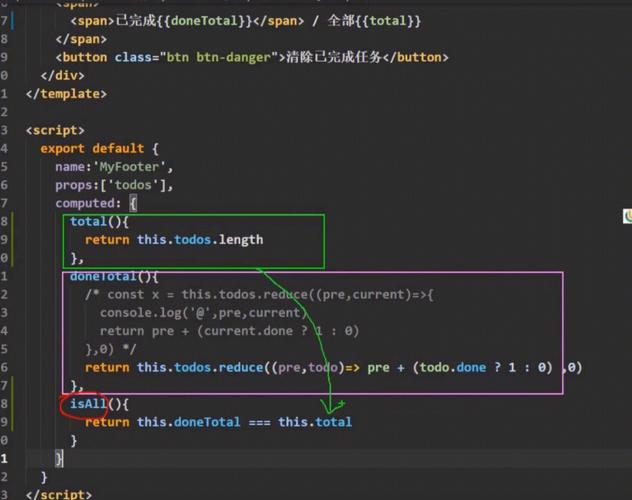Click the '清除已完成任务' button text in template
The width and height of the screenshot is (632, 500).
pos(334,57)
